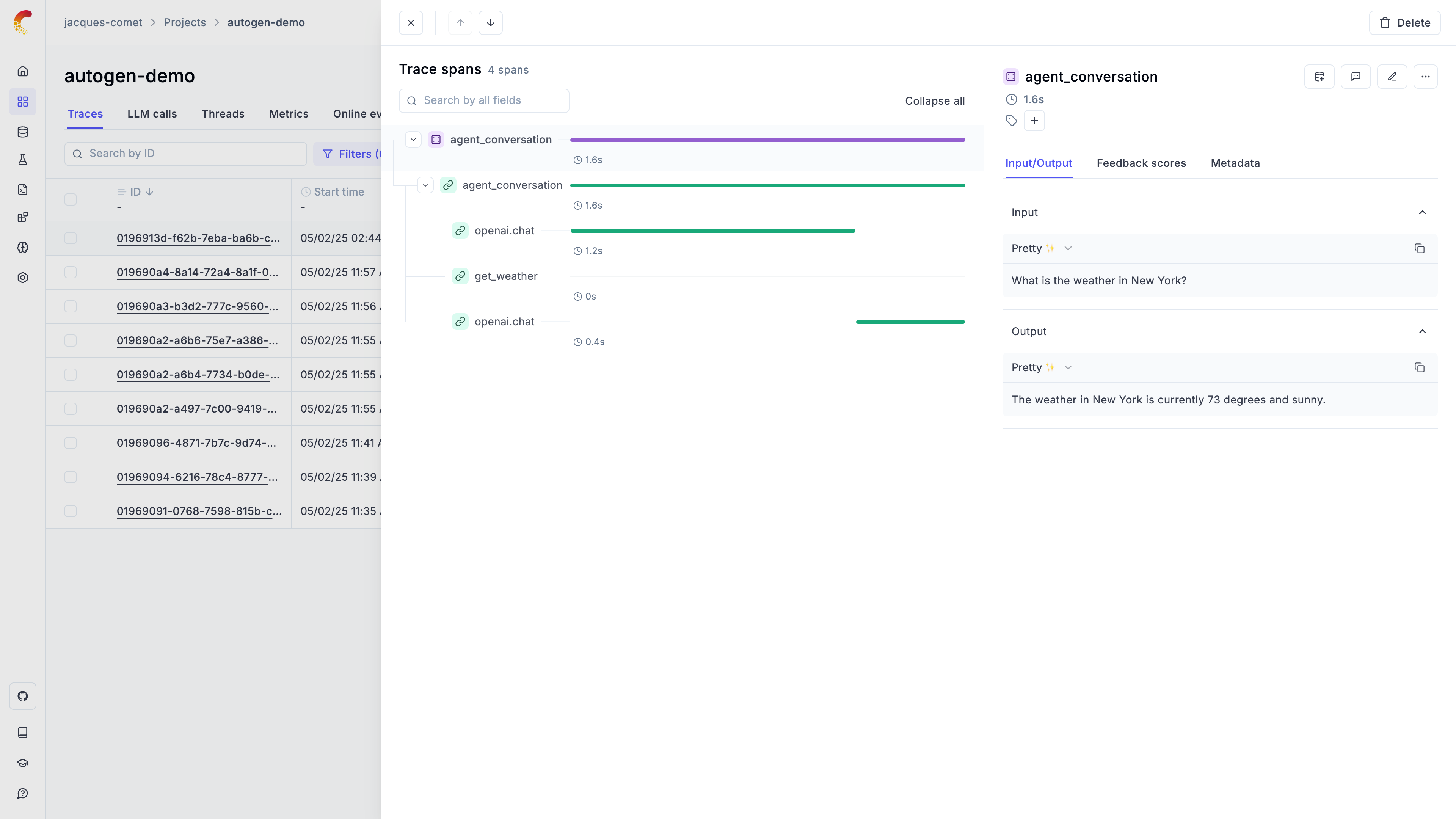Open the Metadata tab
1456x819 pixels.
pyautogui.click(x=1235, y=163)
